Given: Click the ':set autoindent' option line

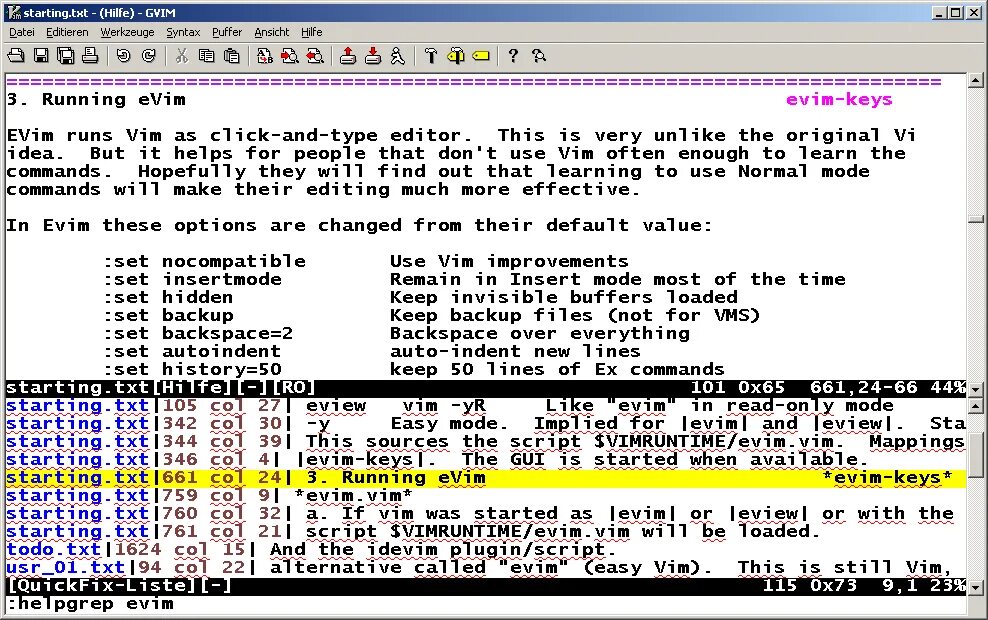Looking at the screenshot, I should (x=372, y=352).
